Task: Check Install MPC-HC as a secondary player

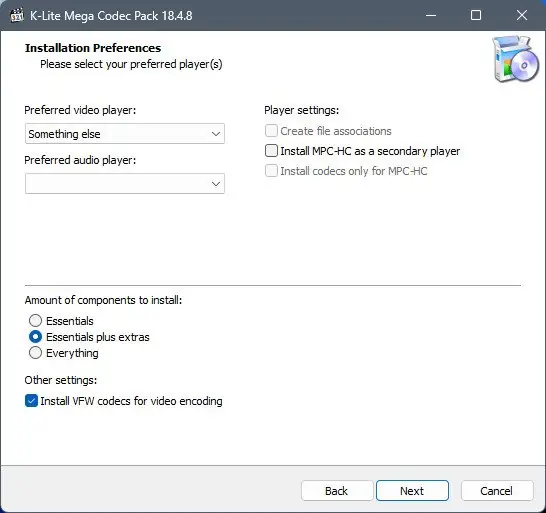Action: click(x=271, y=151)
